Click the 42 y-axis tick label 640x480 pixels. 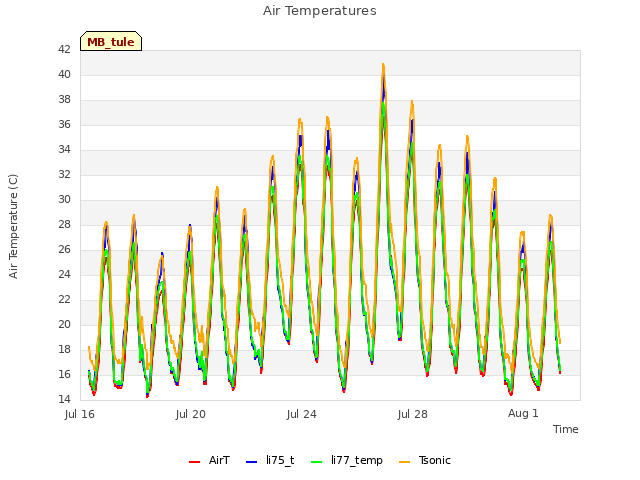click(64, 49)
